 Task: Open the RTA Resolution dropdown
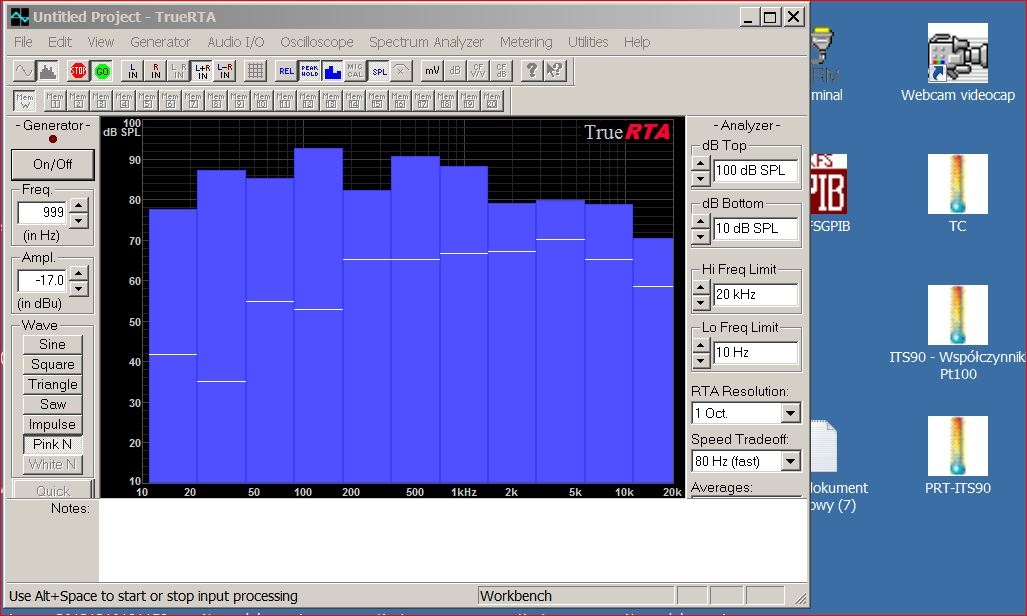point(791,413)
